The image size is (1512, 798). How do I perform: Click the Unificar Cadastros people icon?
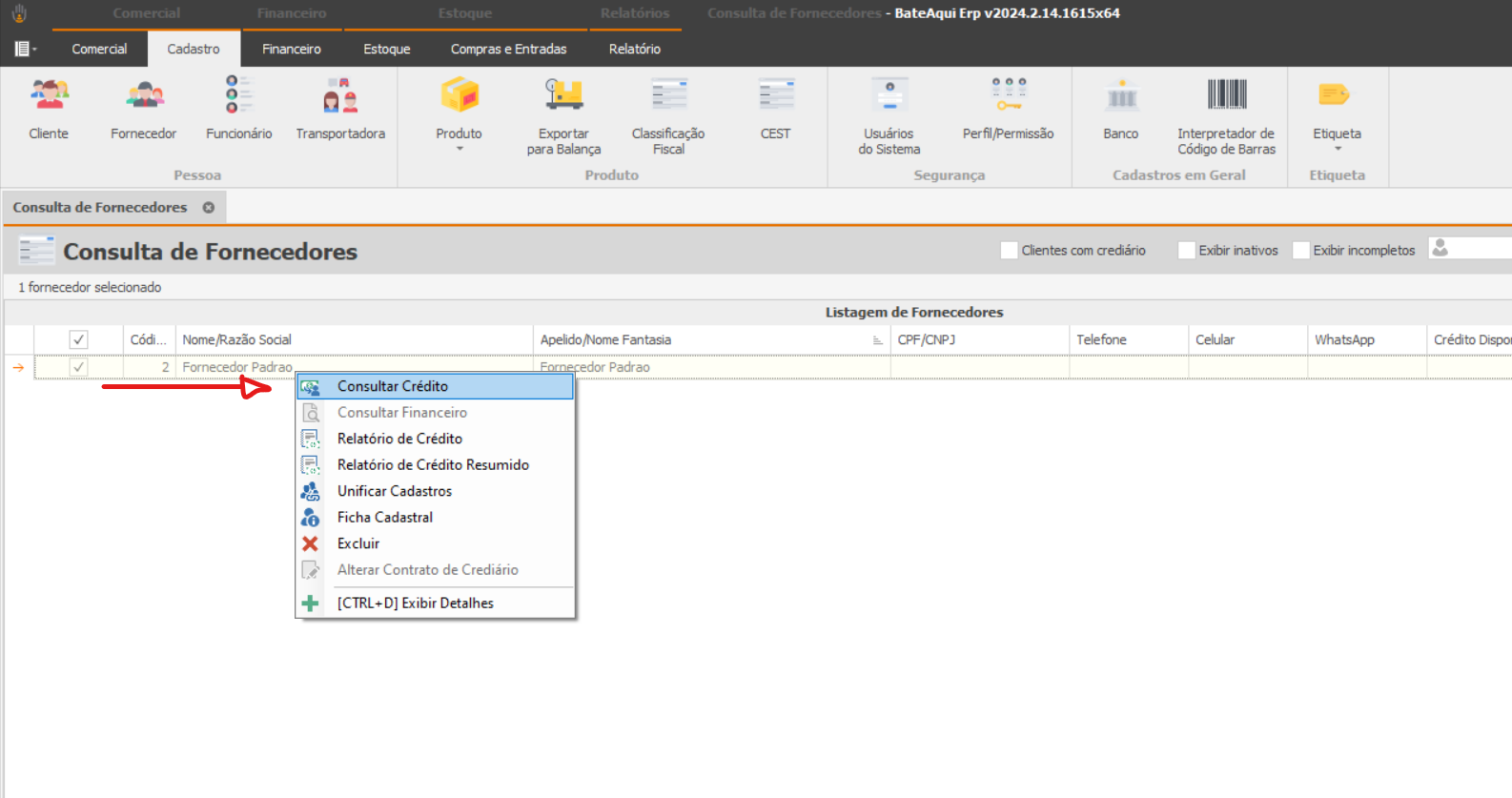[310, 491]
